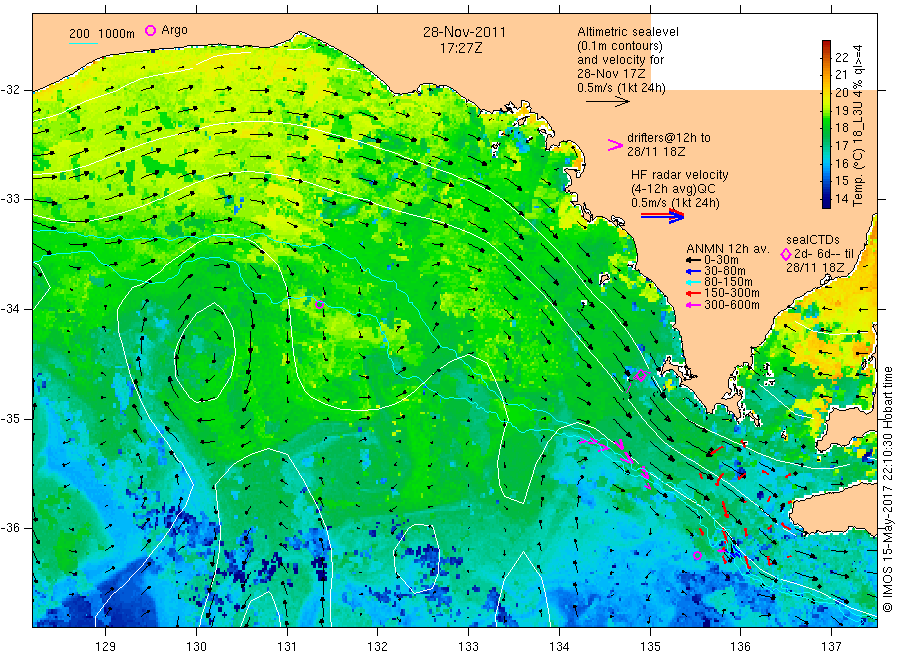Click the latitude label -35

(x=10, y=418)
